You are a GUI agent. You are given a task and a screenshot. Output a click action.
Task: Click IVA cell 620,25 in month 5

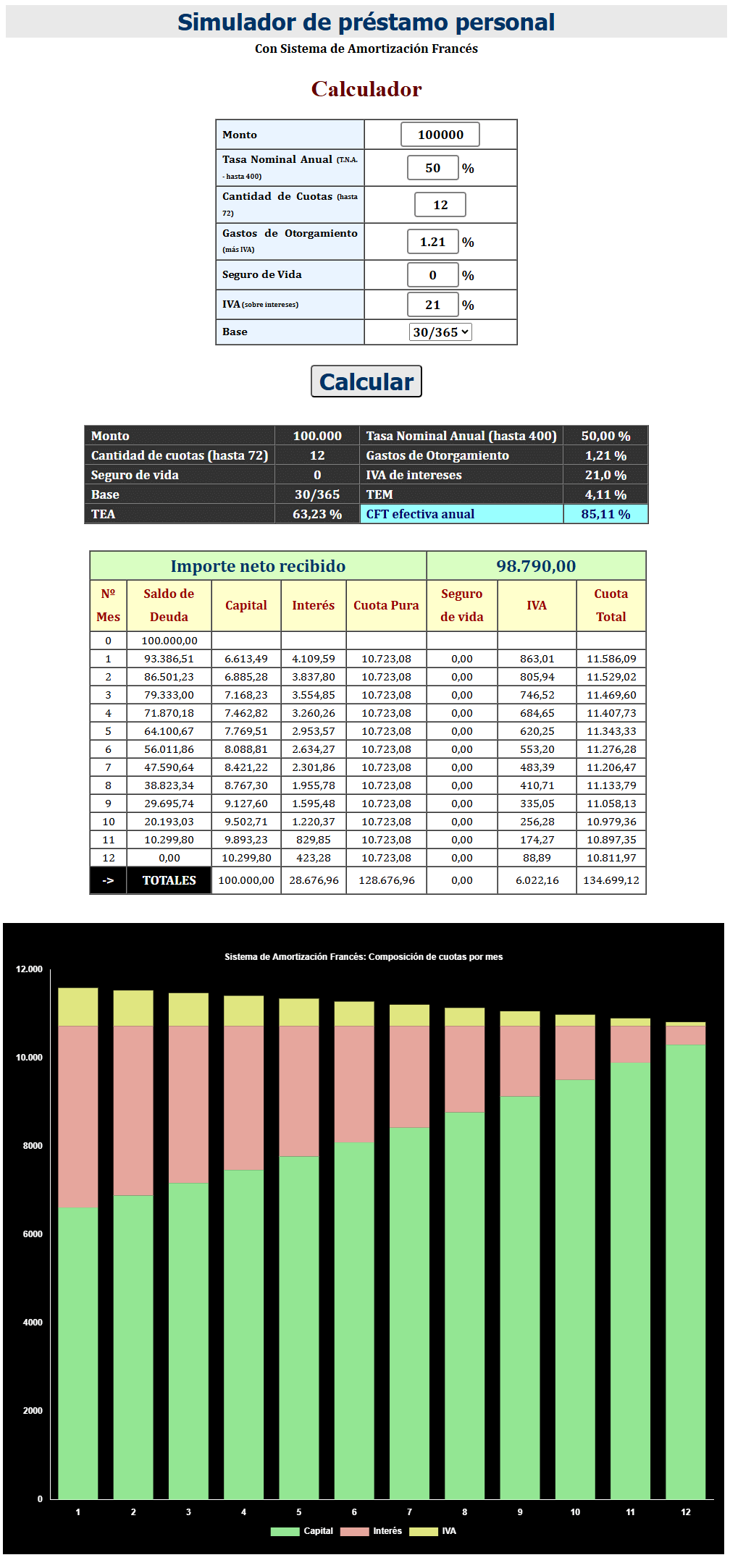click(537, 731)
